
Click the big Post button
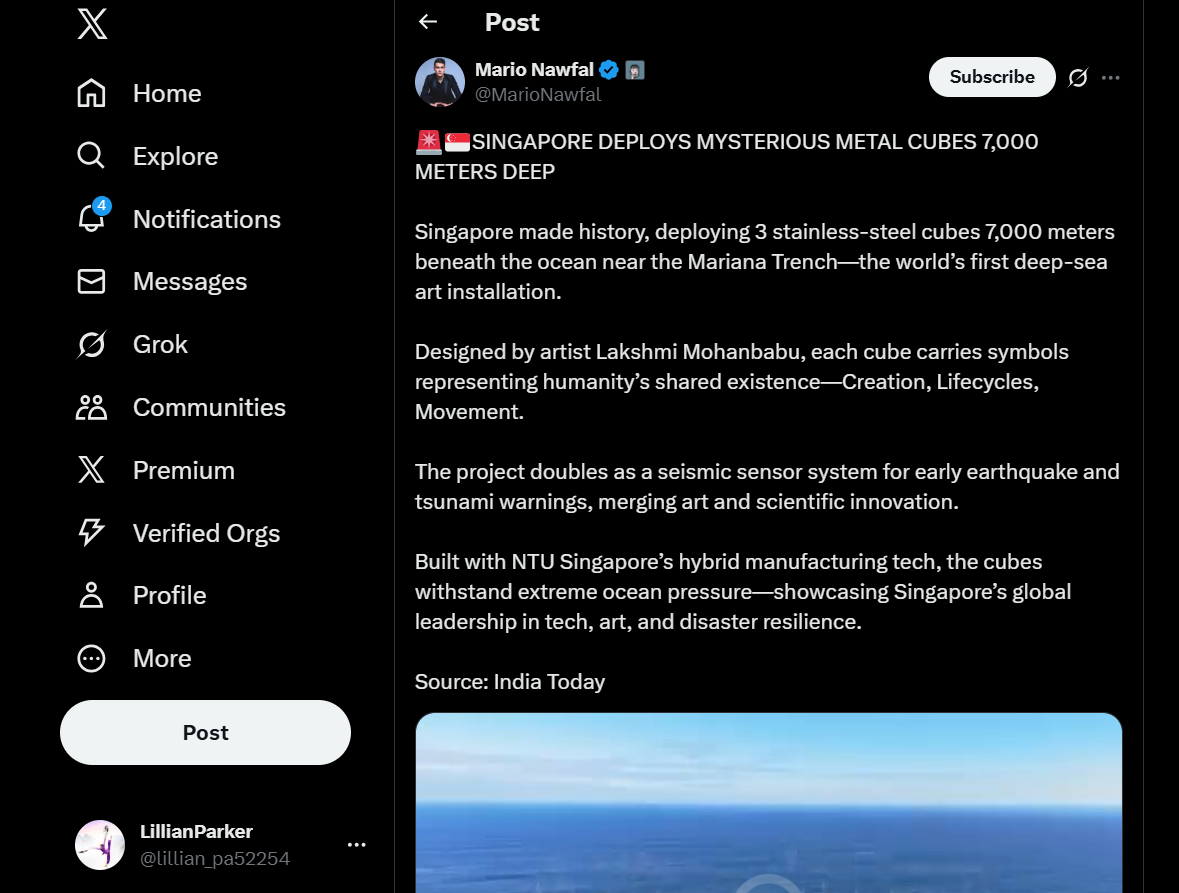click(205, 732)
